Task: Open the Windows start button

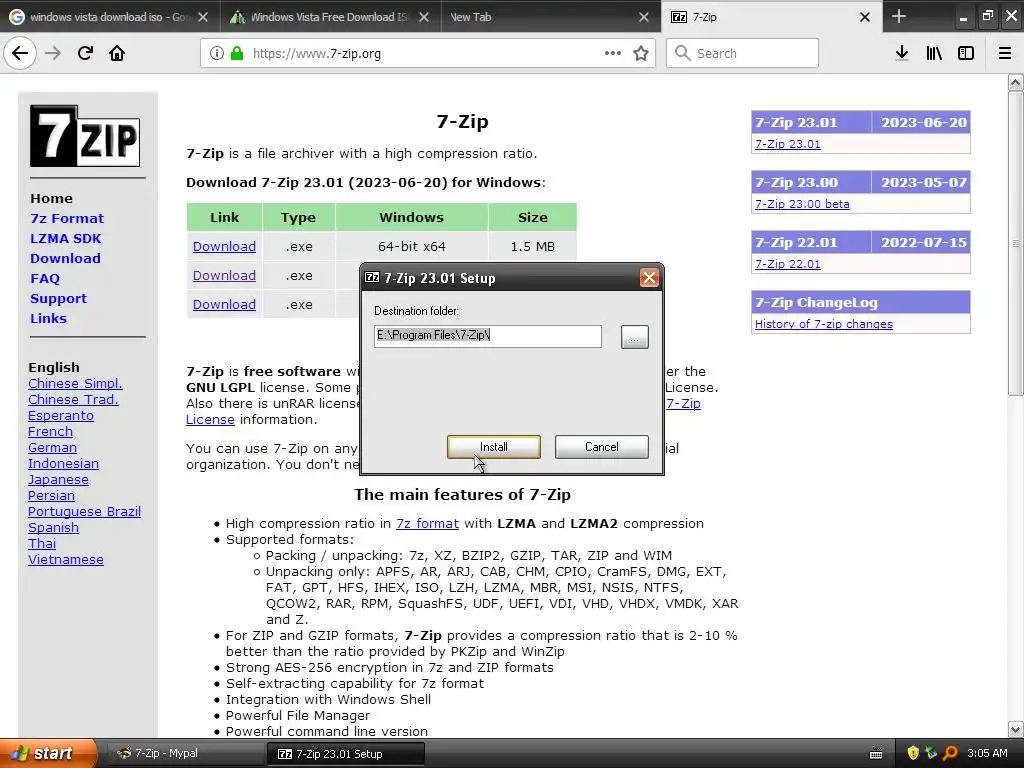Action: (47, 753)
